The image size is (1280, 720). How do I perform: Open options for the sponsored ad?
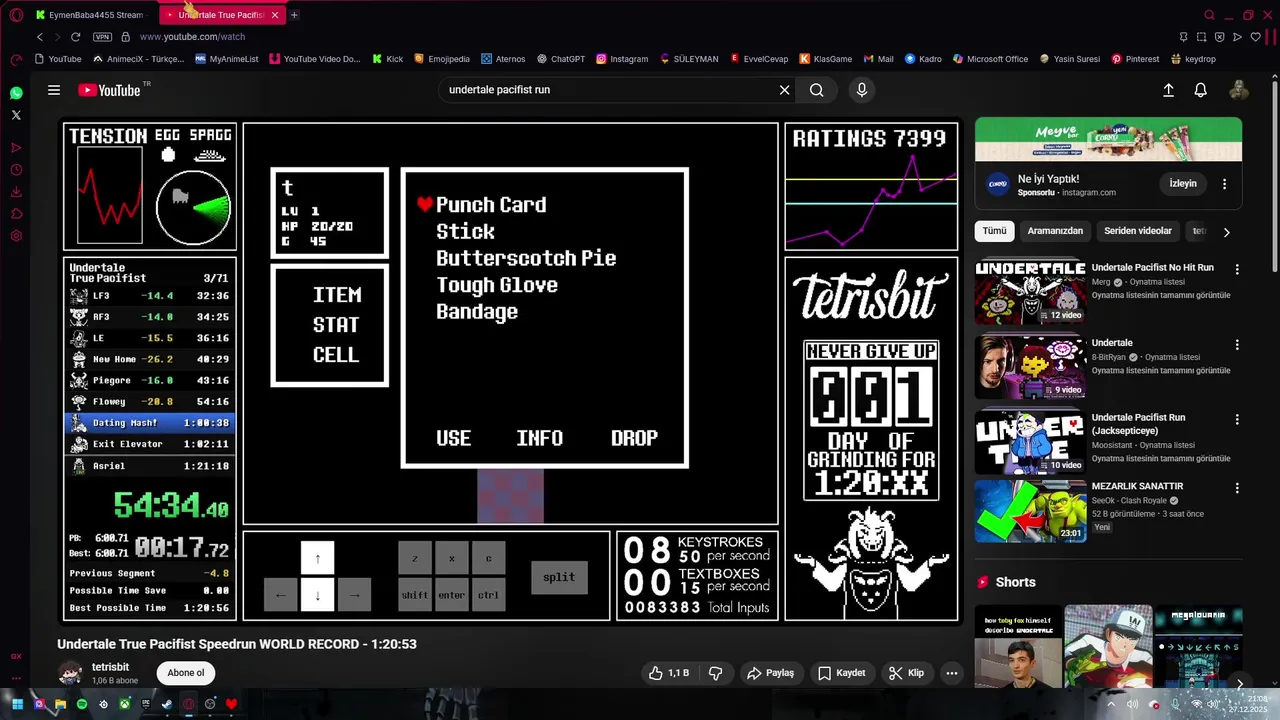[1225, 184]
